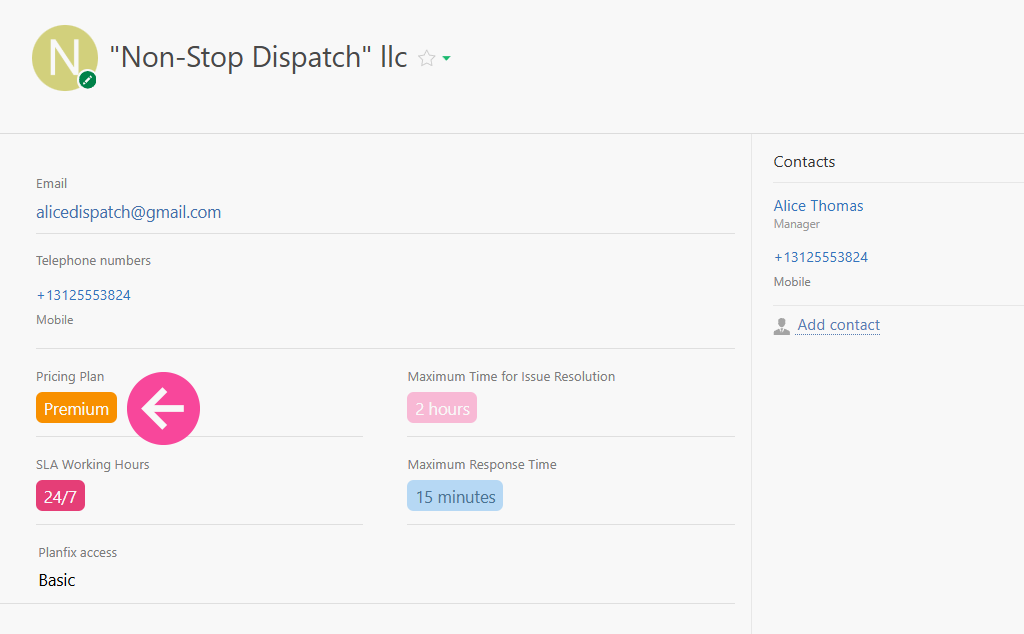Click the mobile number under Telephone numbers
The image size is (1024, 634).
[x=84, y=295]
